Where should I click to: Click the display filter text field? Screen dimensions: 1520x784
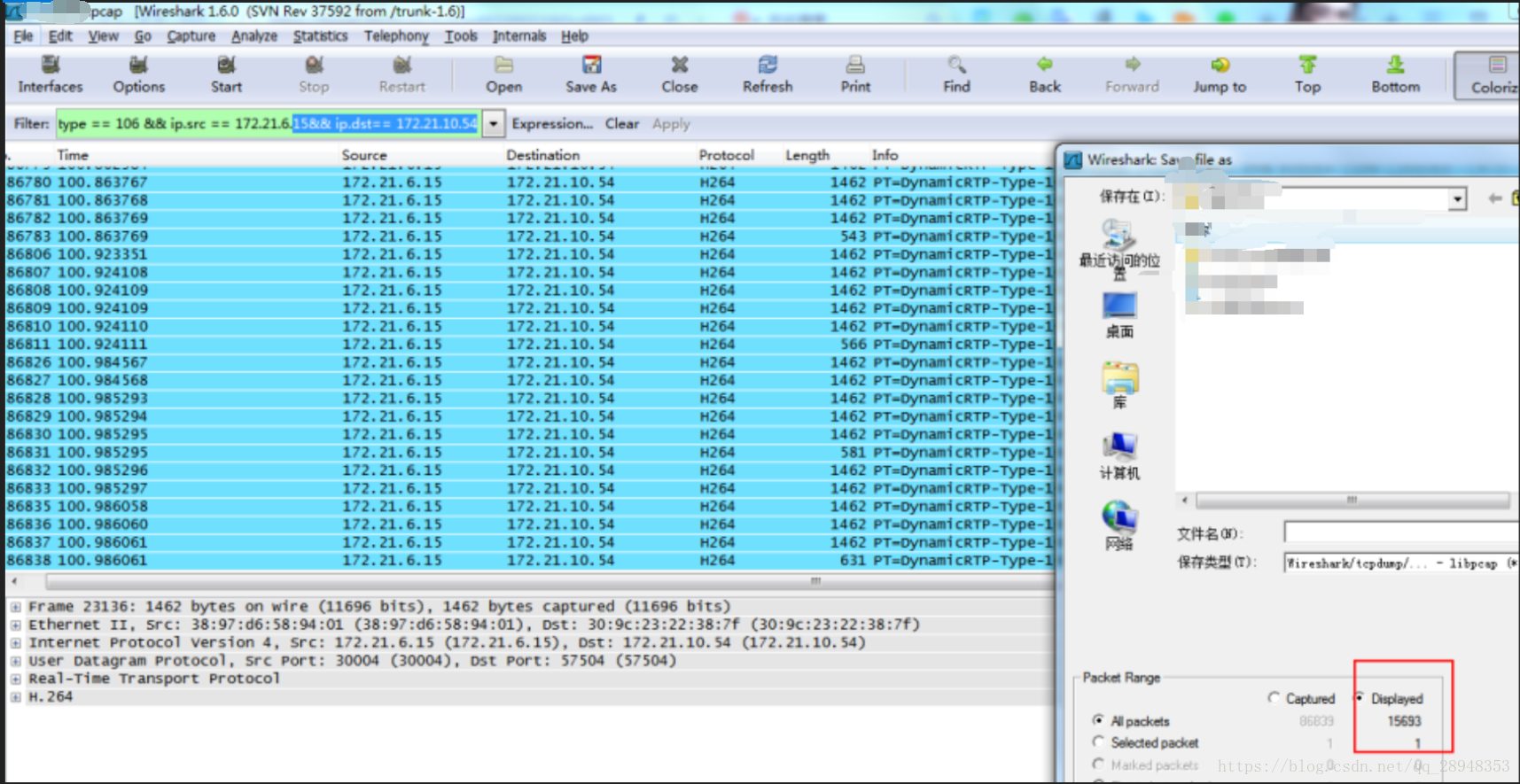(x=269, y=123)
